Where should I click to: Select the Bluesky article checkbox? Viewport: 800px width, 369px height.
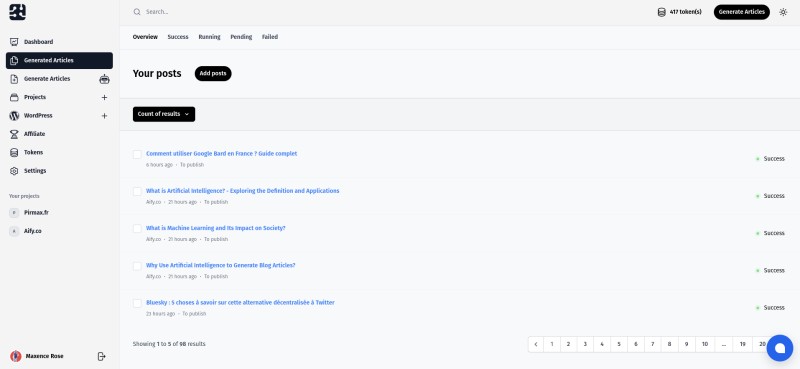[x=137, y=303]
